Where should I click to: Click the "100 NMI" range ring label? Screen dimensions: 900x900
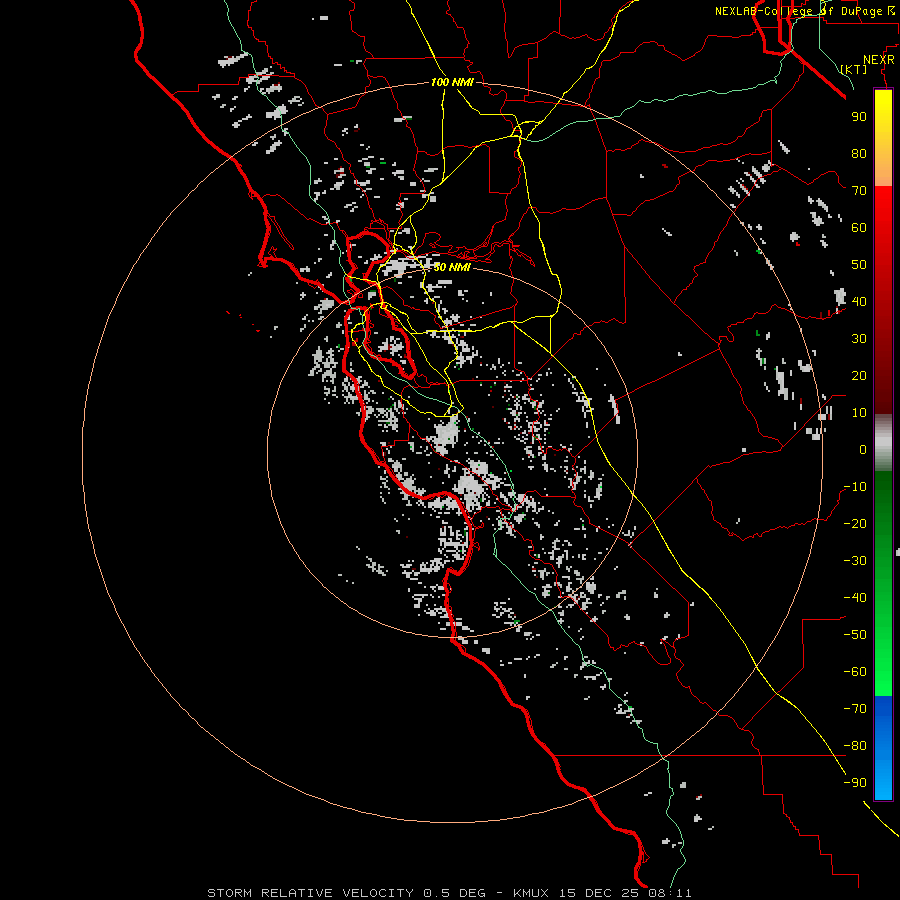[x=452, y=82]
